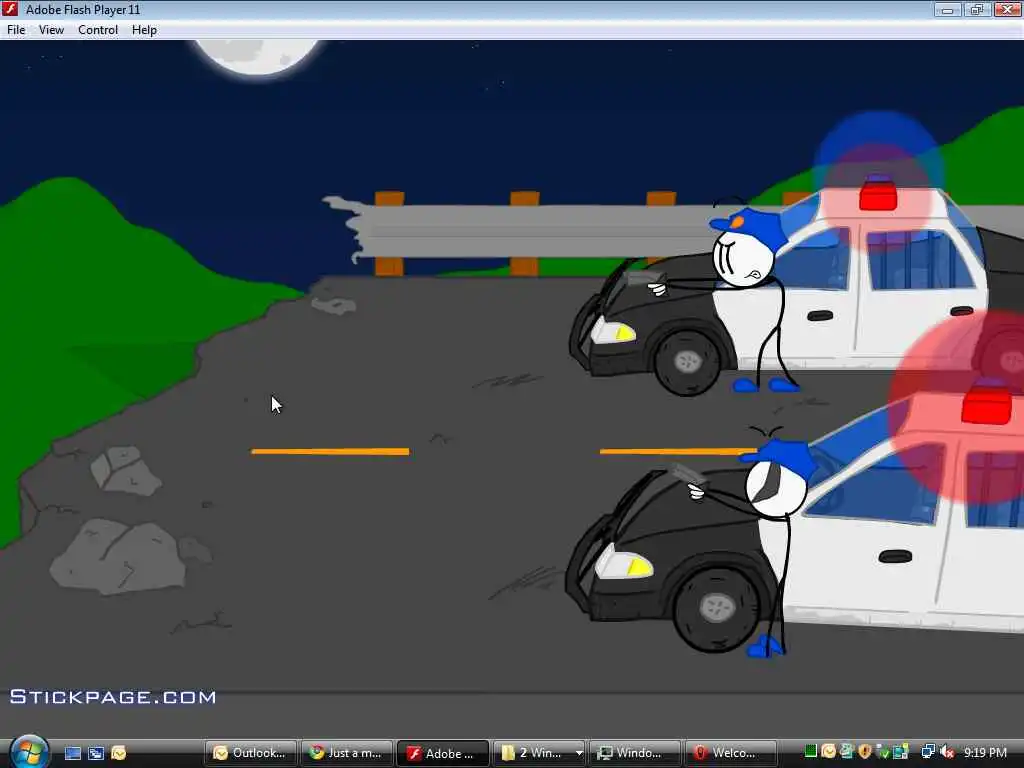
Task: Switch to the Outlook taskbar button
Action: (251, 753)
